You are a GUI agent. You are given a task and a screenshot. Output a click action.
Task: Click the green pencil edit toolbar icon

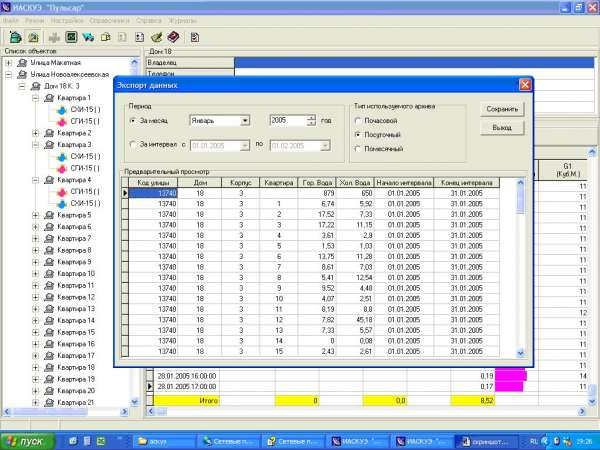(x=157, y=37)
